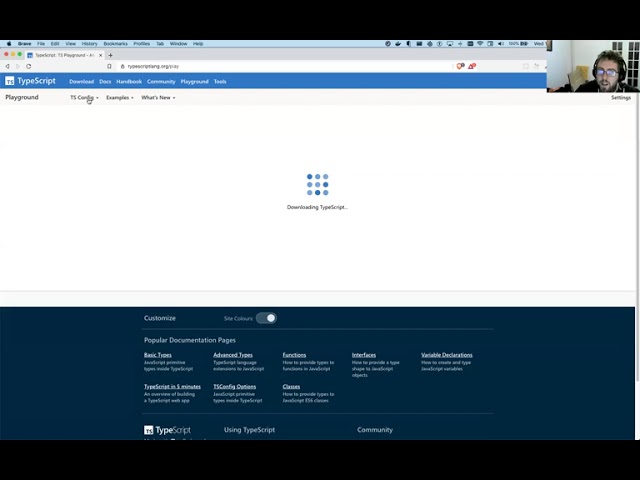Click the address bar URL field
The image size is (640, 480).
pyautogui.click(x=286, y=66)
